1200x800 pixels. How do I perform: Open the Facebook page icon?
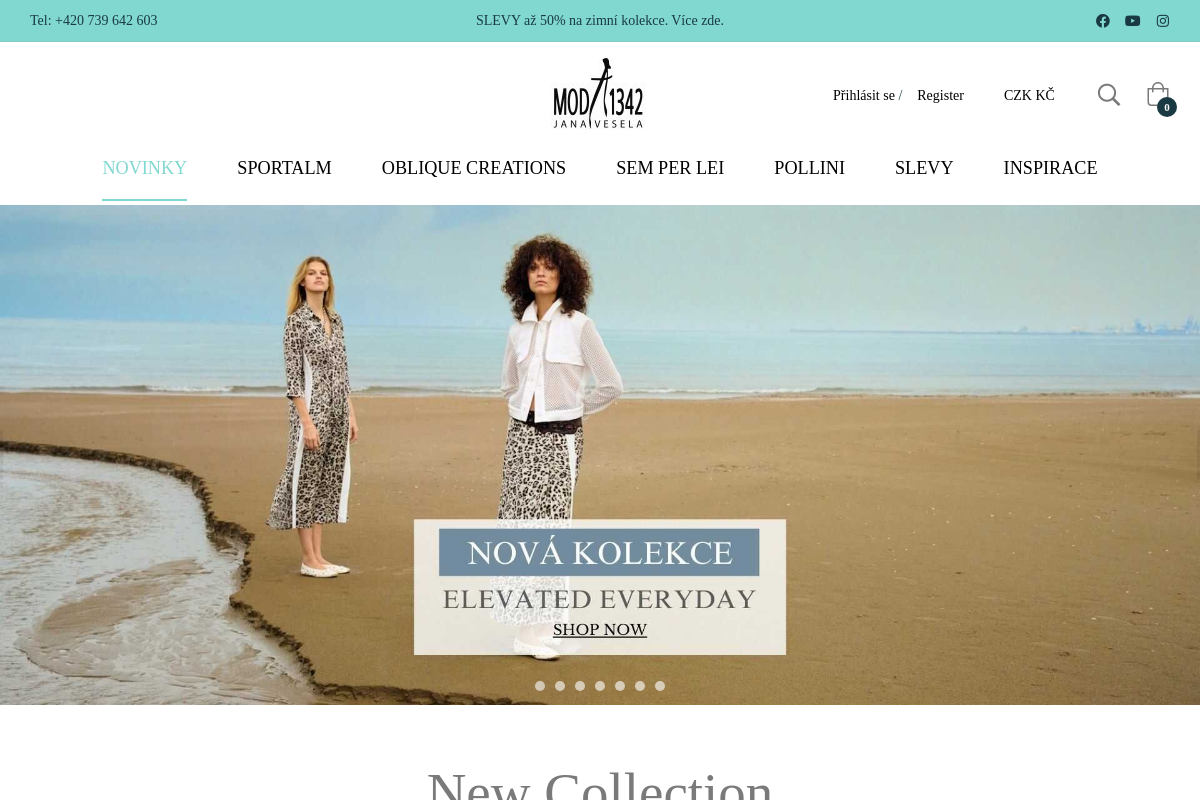point(1103,21)
